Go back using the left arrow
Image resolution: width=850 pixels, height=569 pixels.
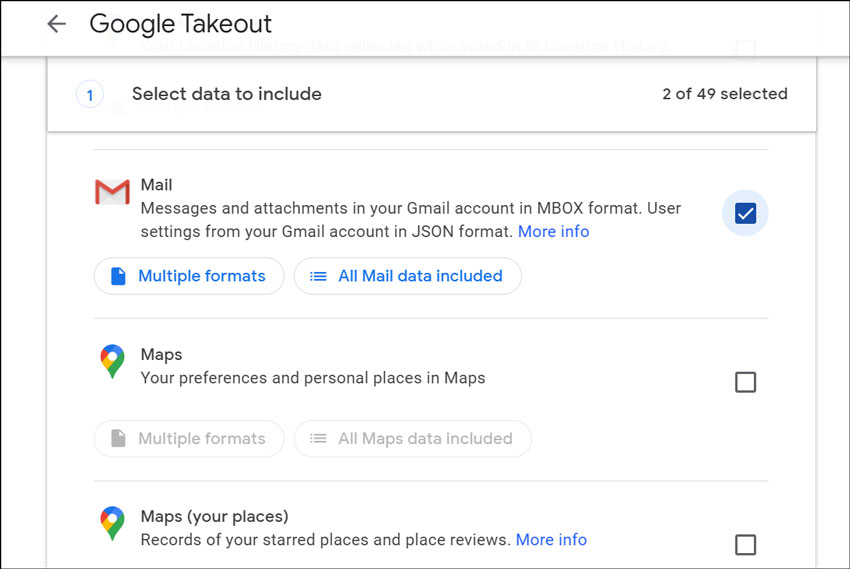click(56, 24)
